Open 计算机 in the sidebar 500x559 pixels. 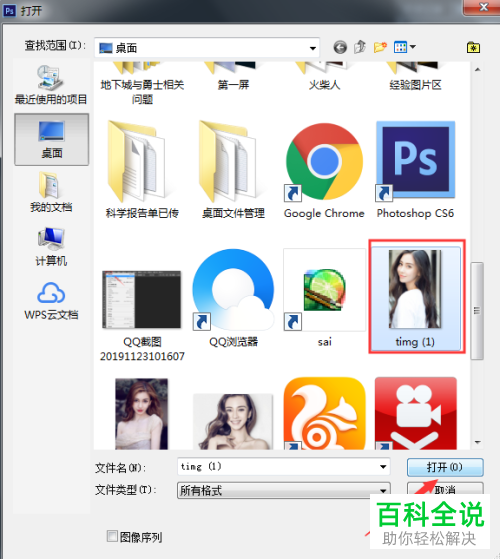pyautogui.click(x=51, y=246)
